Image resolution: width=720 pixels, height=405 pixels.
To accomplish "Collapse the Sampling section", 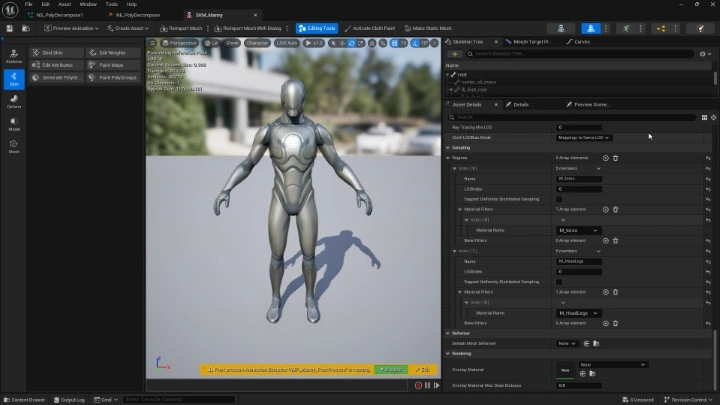I will [449, 147].
